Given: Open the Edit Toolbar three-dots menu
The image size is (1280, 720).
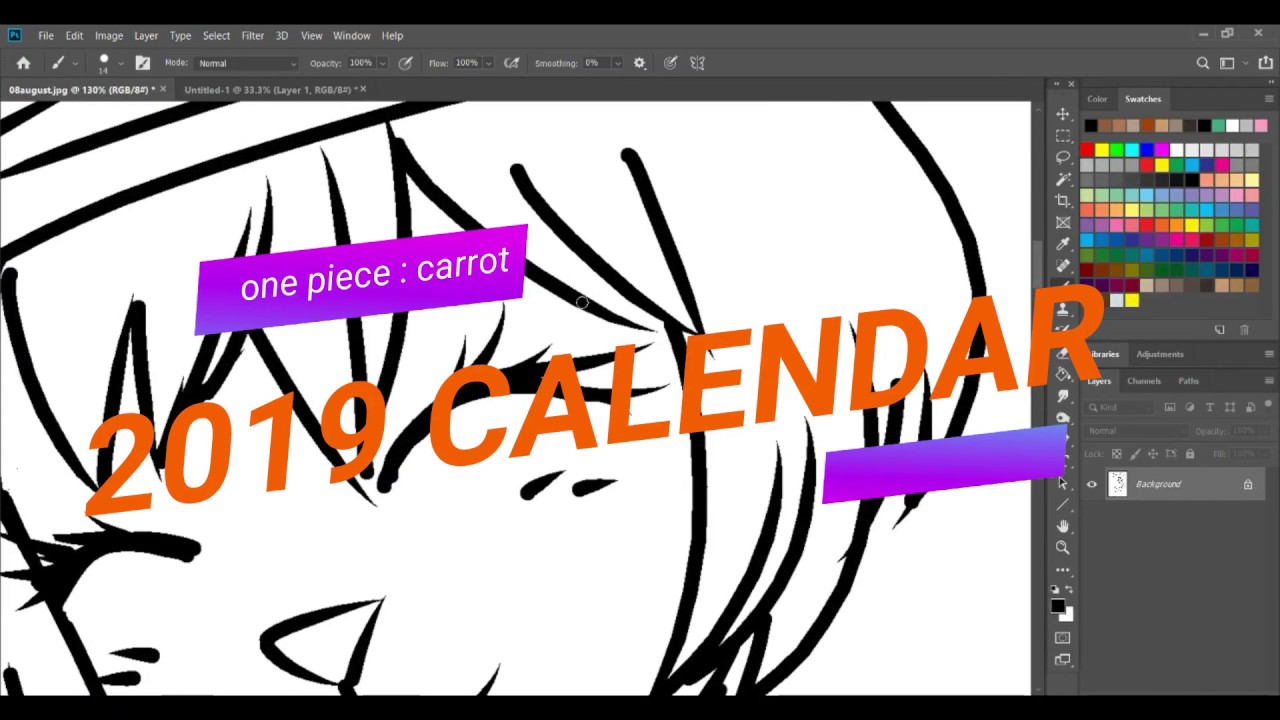Looking at the screenshot, I should pyautogui.click(x=1062, y=570).
